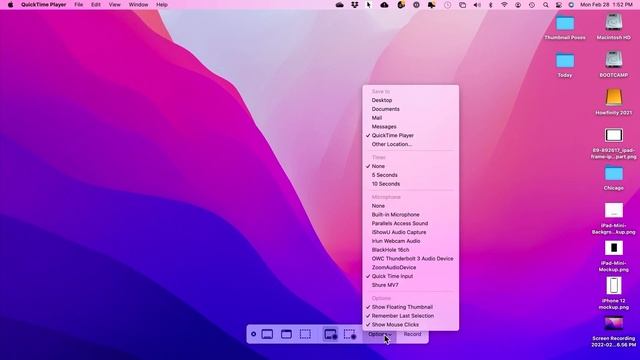The height and width of the screenshot is (360, 640).
Task: Select Record Selected Portion icon in toolbar
Action: point(350,334)
